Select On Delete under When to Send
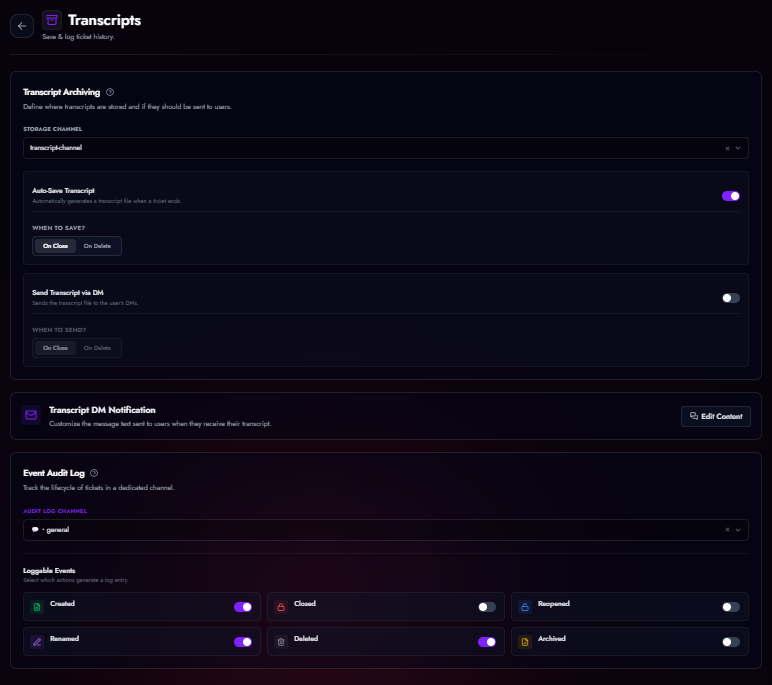 (97, 348)
